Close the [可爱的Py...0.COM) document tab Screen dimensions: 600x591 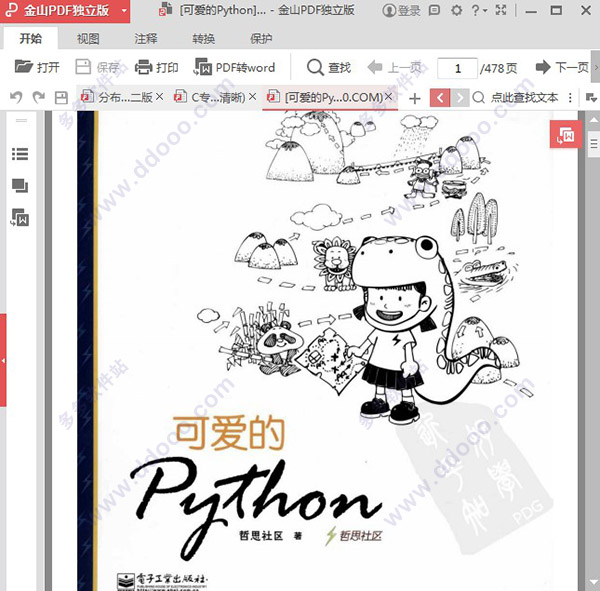tap(388, 96)
